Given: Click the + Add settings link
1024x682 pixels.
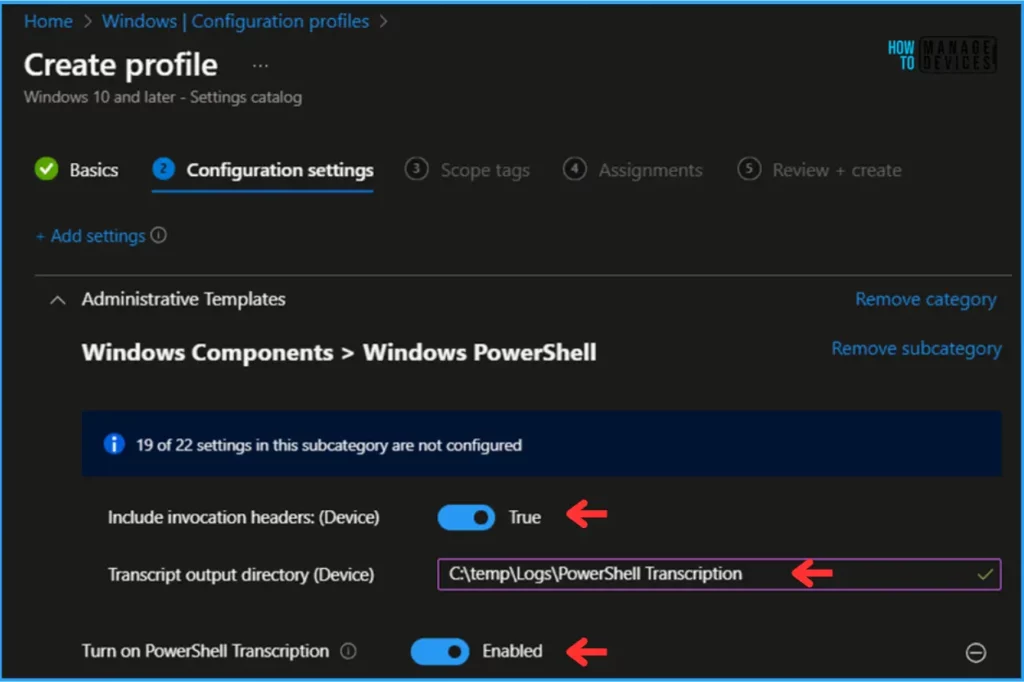Looking at the screenshot, I should coord(91,236).
